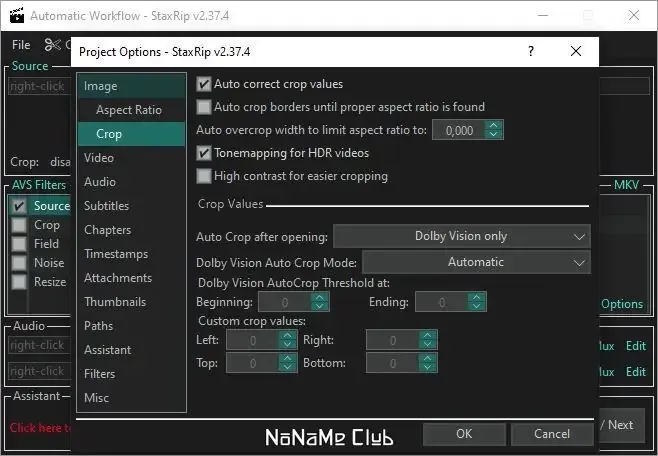The height and width of the screenshot is (456, 658).
Task: Click second audio right-click field
Action: pos(39,371)
